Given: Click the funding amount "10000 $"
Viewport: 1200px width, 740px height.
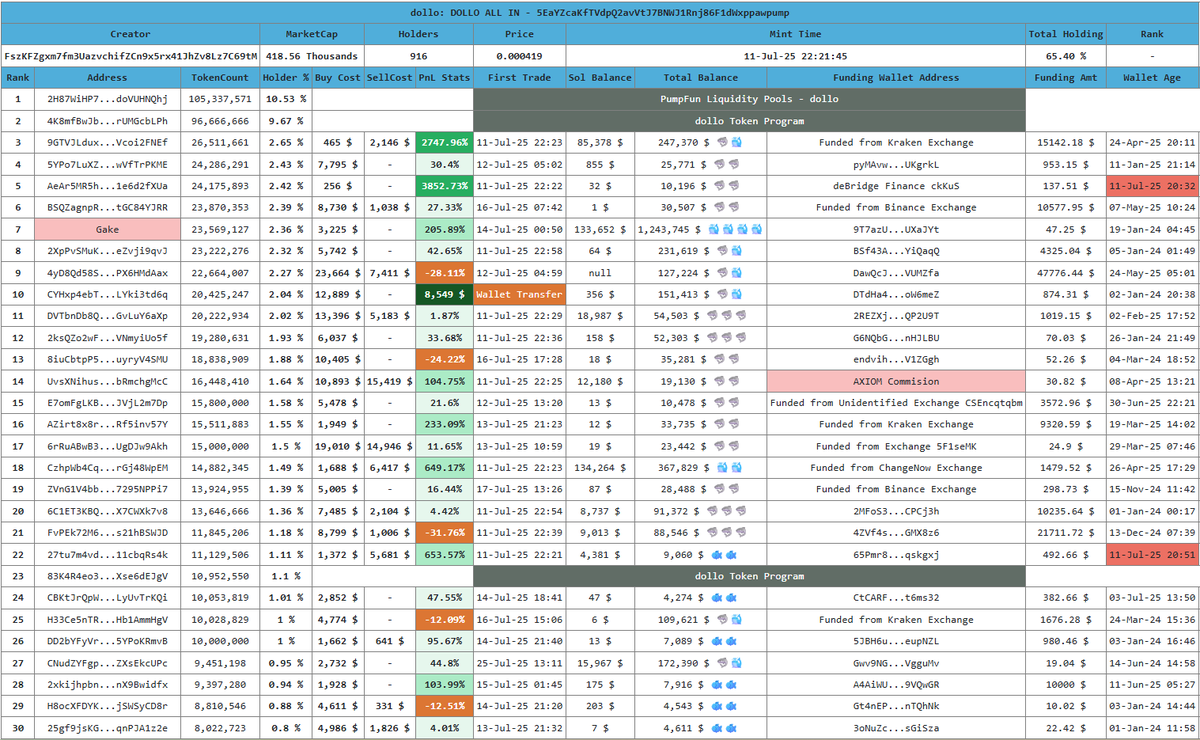Looking at the screenshot, I should pyautogui.click(x=1066, y=685).
